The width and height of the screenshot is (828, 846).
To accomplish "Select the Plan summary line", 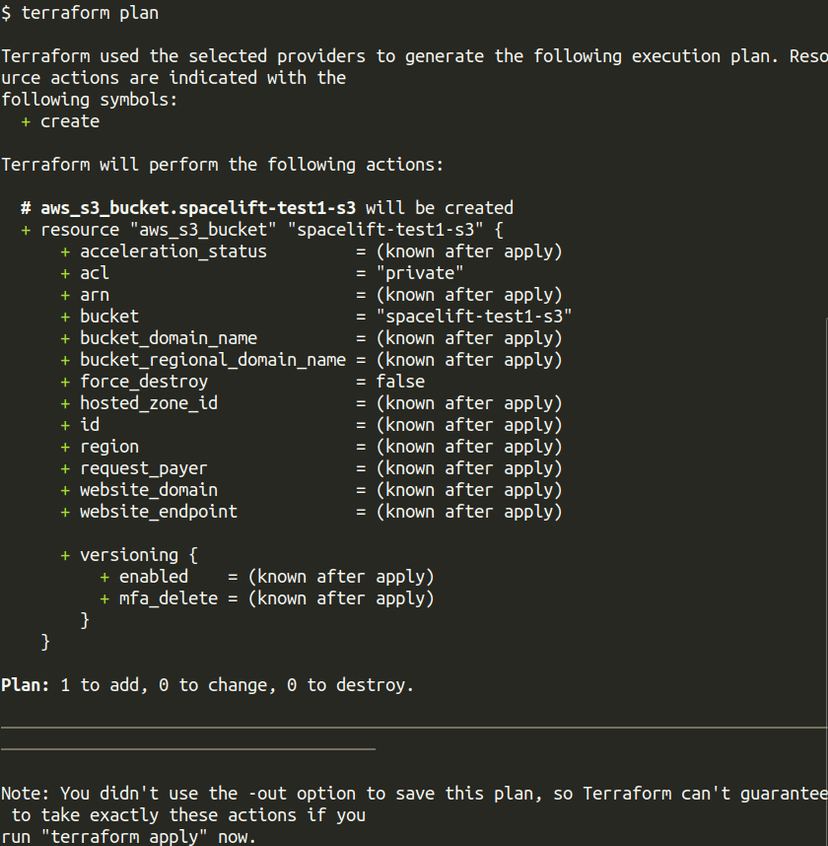I will [x=207, y=685].
